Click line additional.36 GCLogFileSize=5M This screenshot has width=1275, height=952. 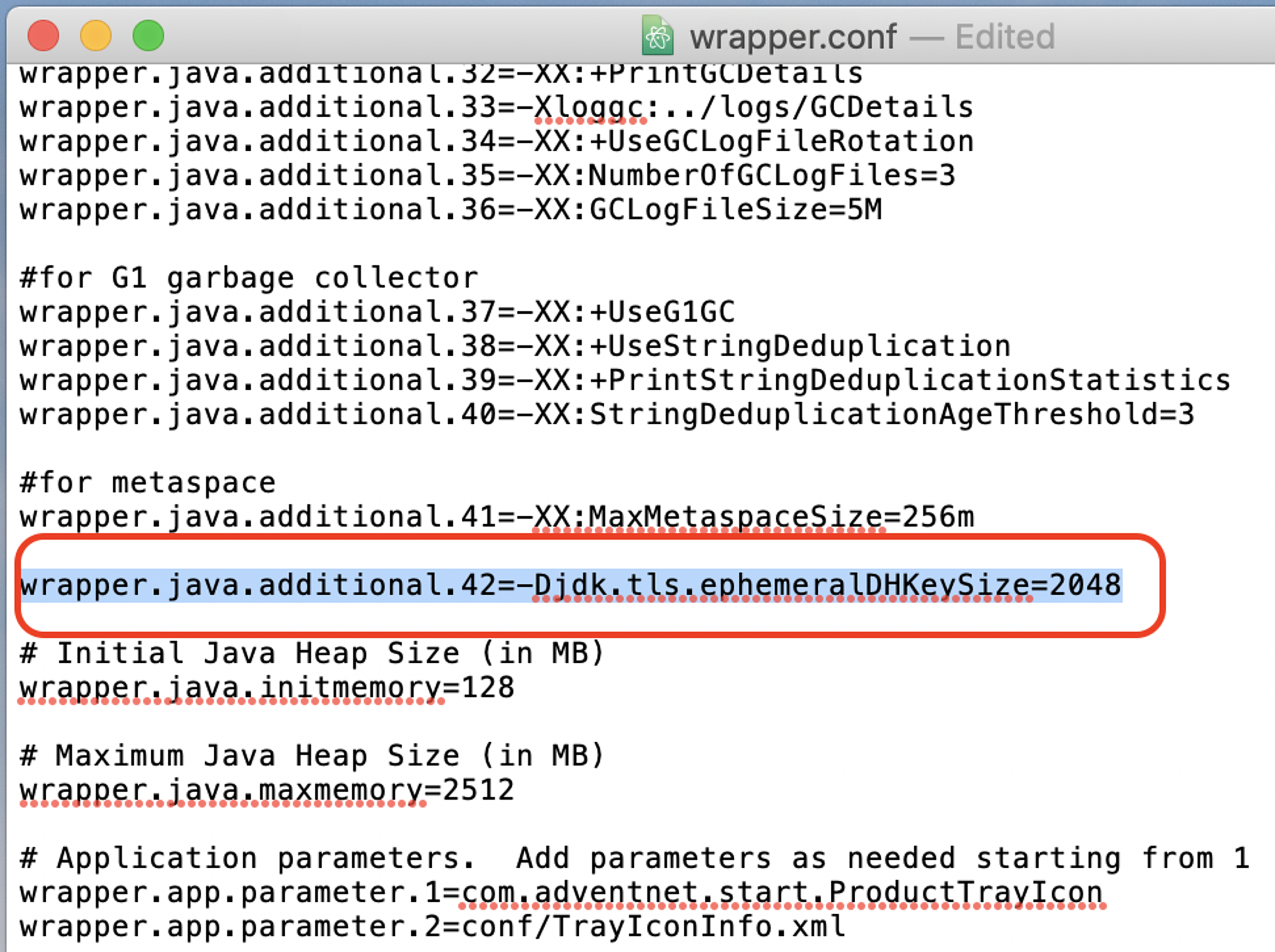(451, 210)
